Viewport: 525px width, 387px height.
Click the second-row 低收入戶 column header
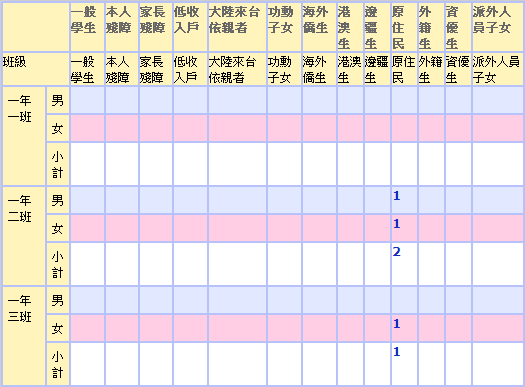tap(190, 69)
